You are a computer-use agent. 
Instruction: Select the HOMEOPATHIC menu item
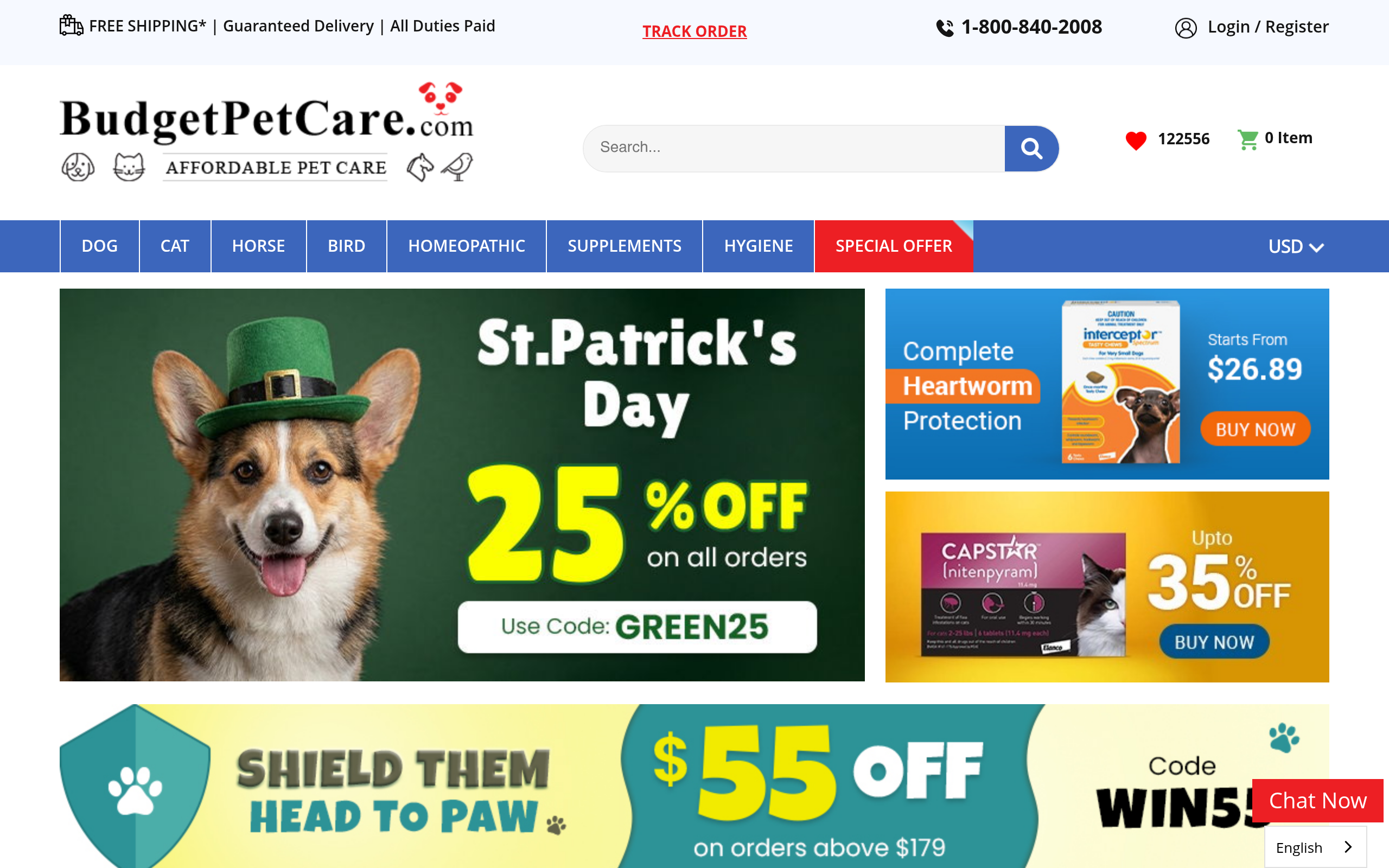point(467,246)
